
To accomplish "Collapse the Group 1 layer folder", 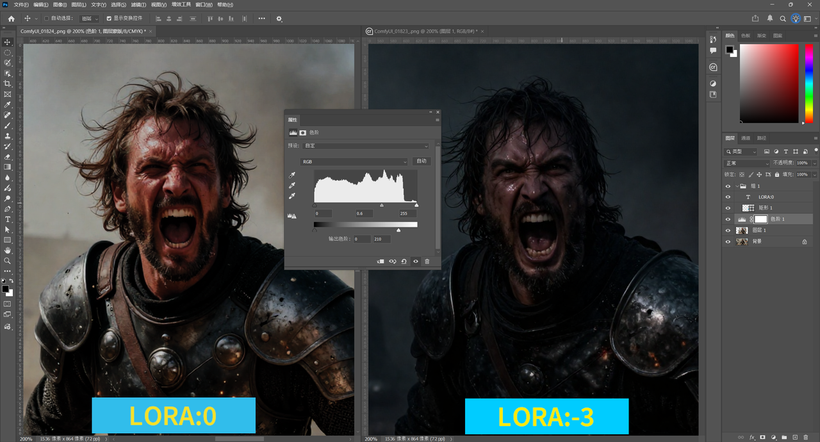I will [735, 186].
